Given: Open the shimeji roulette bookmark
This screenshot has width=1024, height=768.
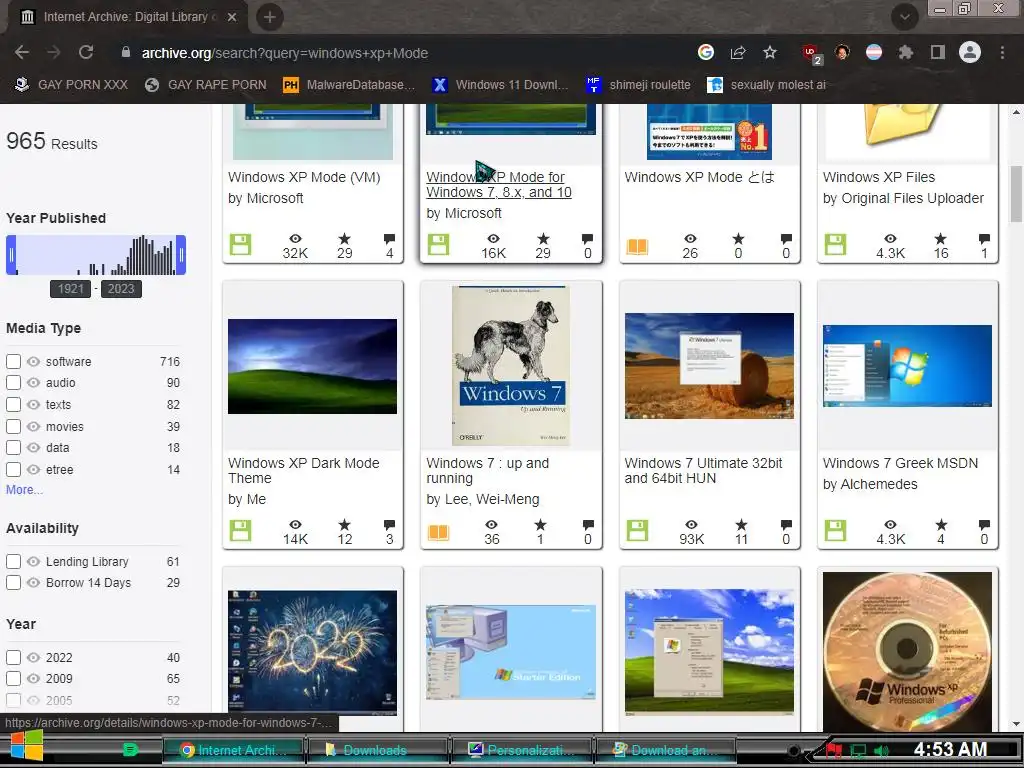Looking at the screenshot, I should click(638, 85).
